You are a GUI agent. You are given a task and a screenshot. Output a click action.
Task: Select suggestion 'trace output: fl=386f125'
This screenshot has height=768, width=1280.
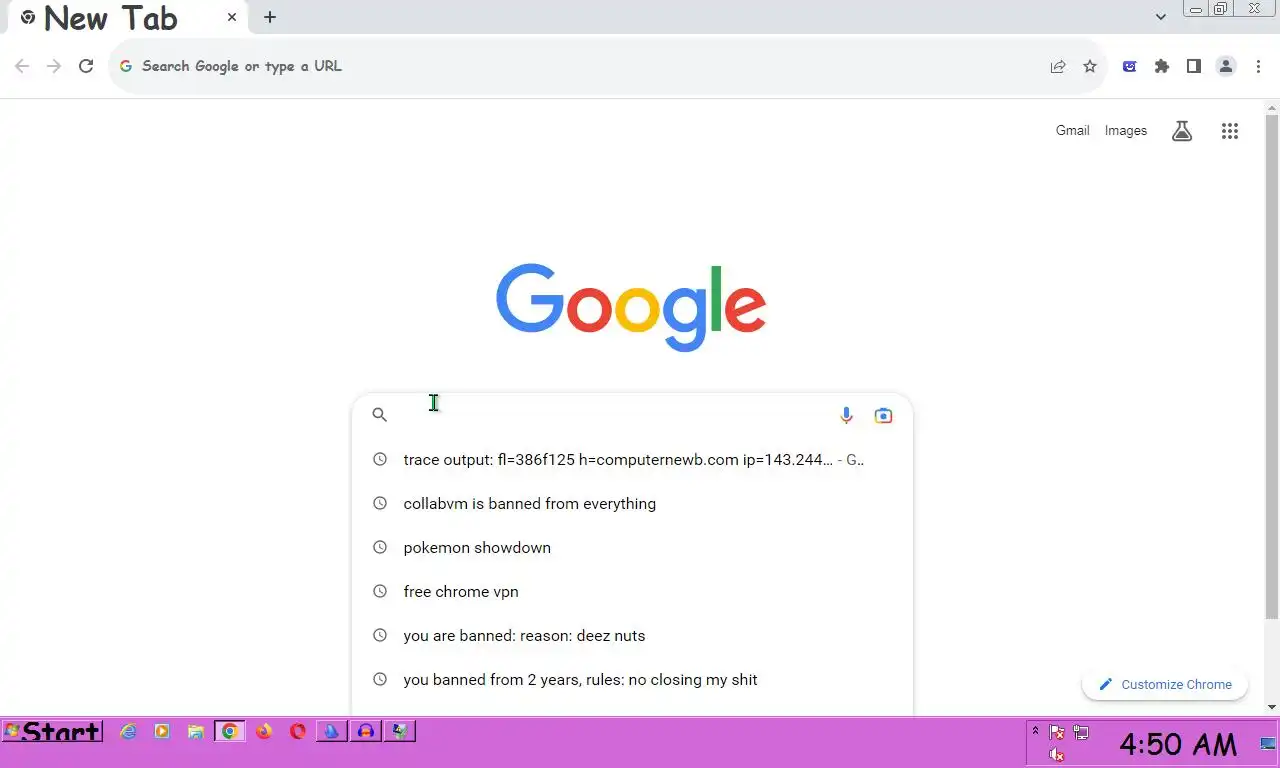[x=632, y=460]
